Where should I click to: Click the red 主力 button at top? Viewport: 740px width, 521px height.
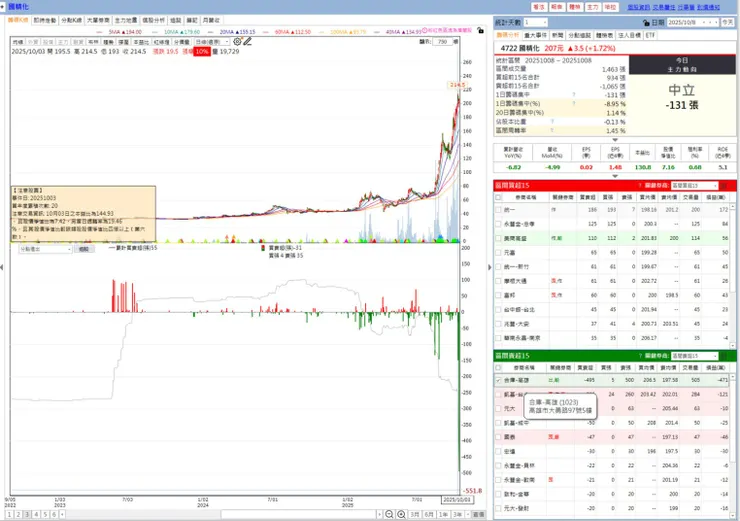[x=592, y=7]
